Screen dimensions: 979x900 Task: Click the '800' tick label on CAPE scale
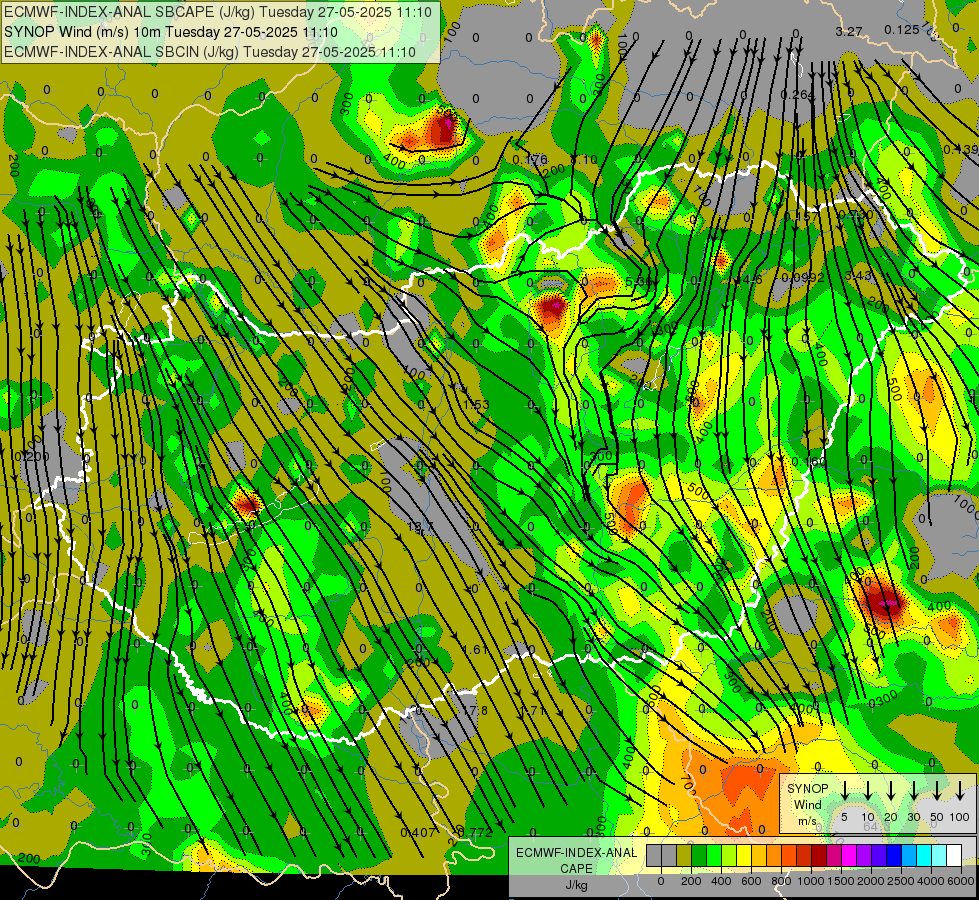(781, 881)
